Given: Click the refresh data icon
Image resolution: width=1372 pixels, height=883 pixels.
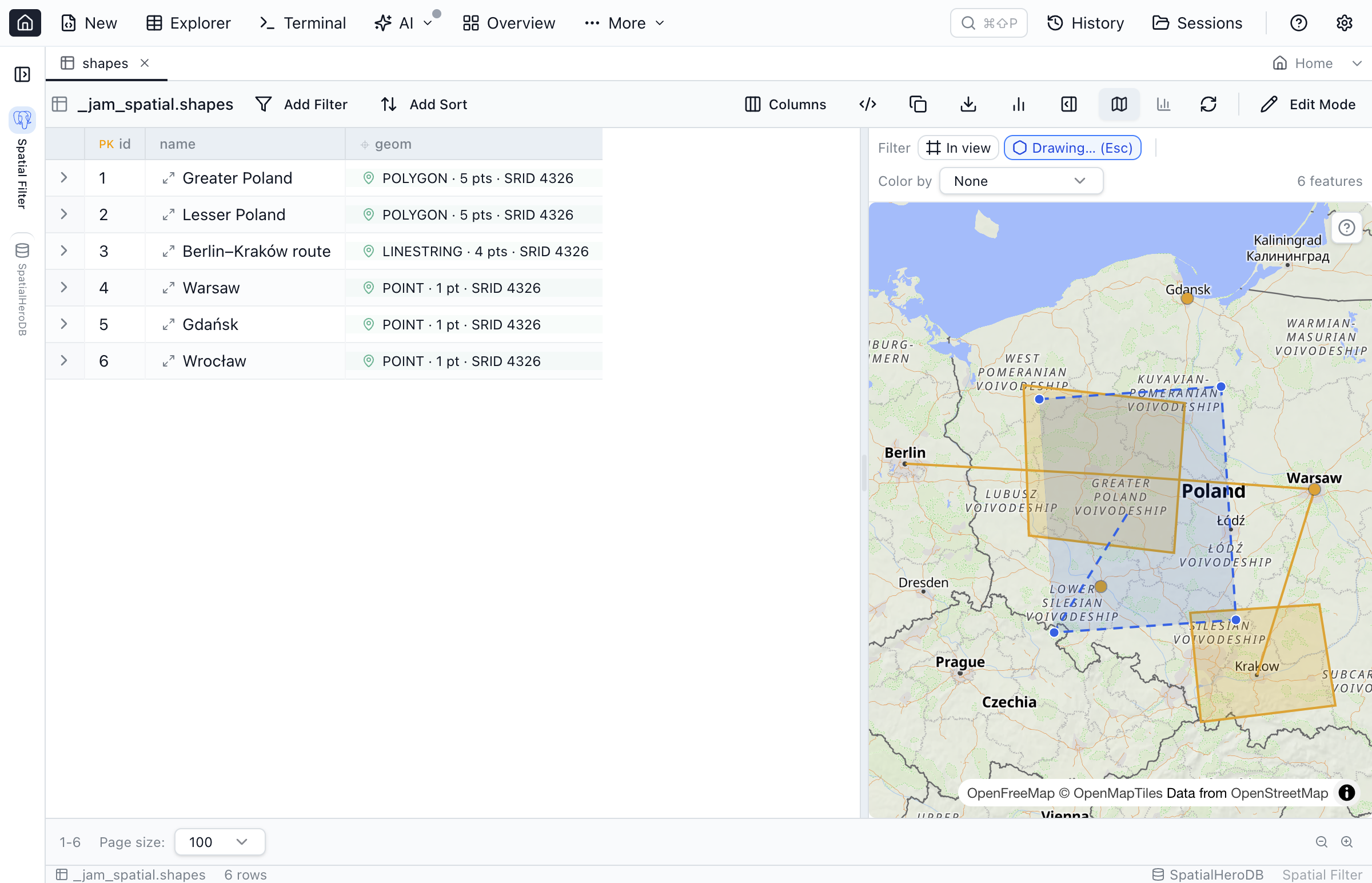Looking at the screenshot, I should tap(1209, 104).
